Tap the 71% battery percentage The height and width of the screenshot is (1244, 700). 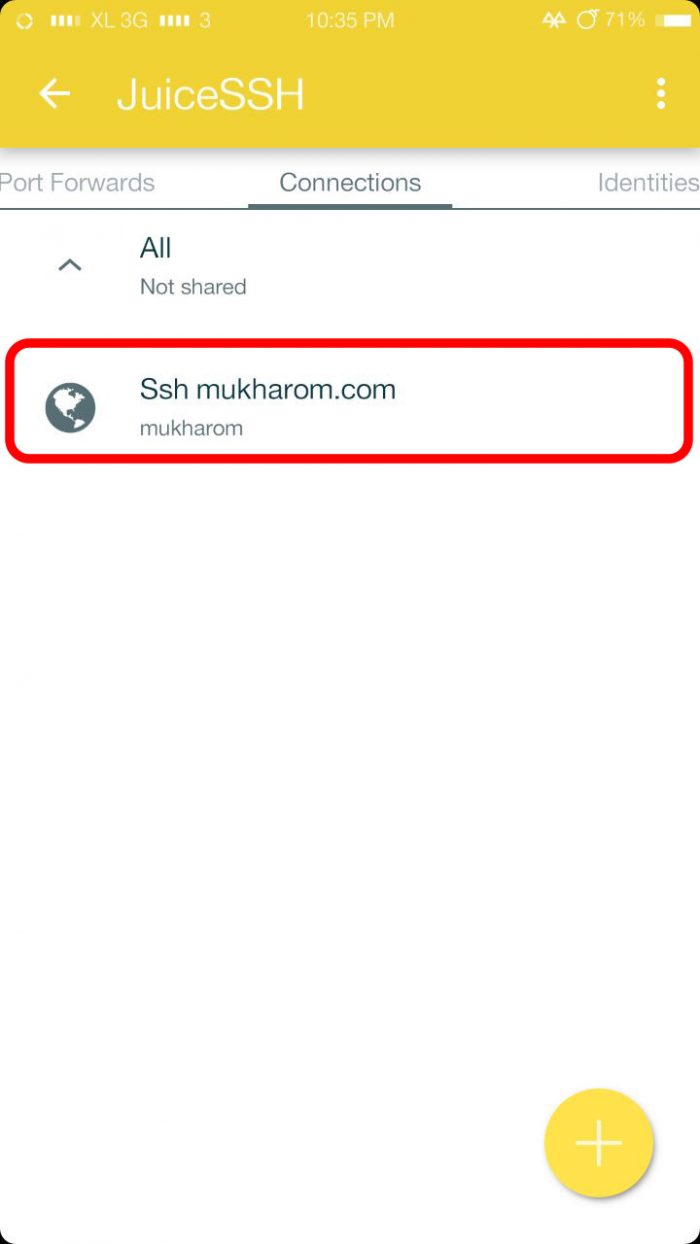pos(624,20)
